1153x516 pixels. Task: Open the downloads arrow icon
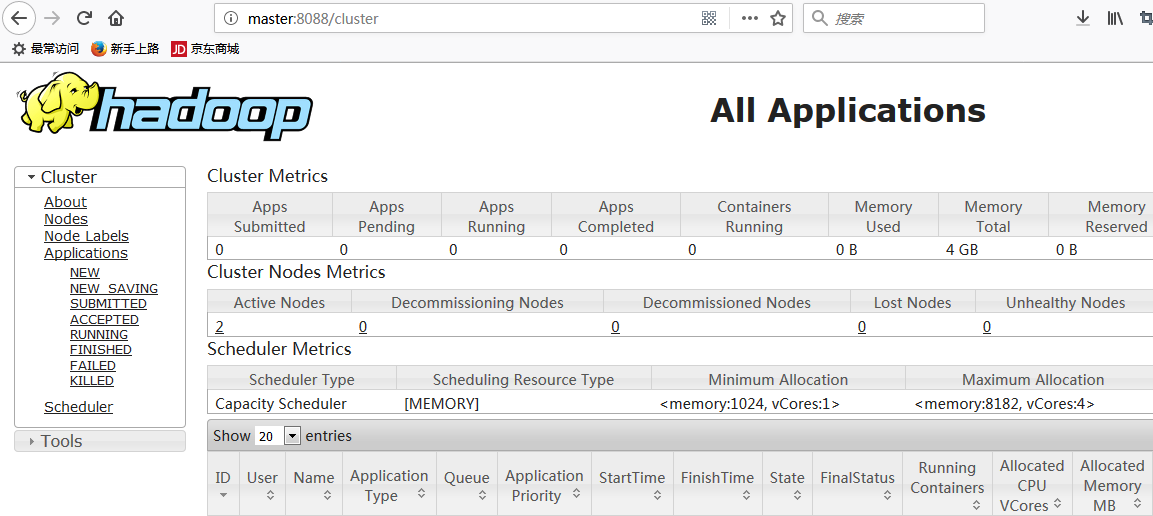[1082, 18]
